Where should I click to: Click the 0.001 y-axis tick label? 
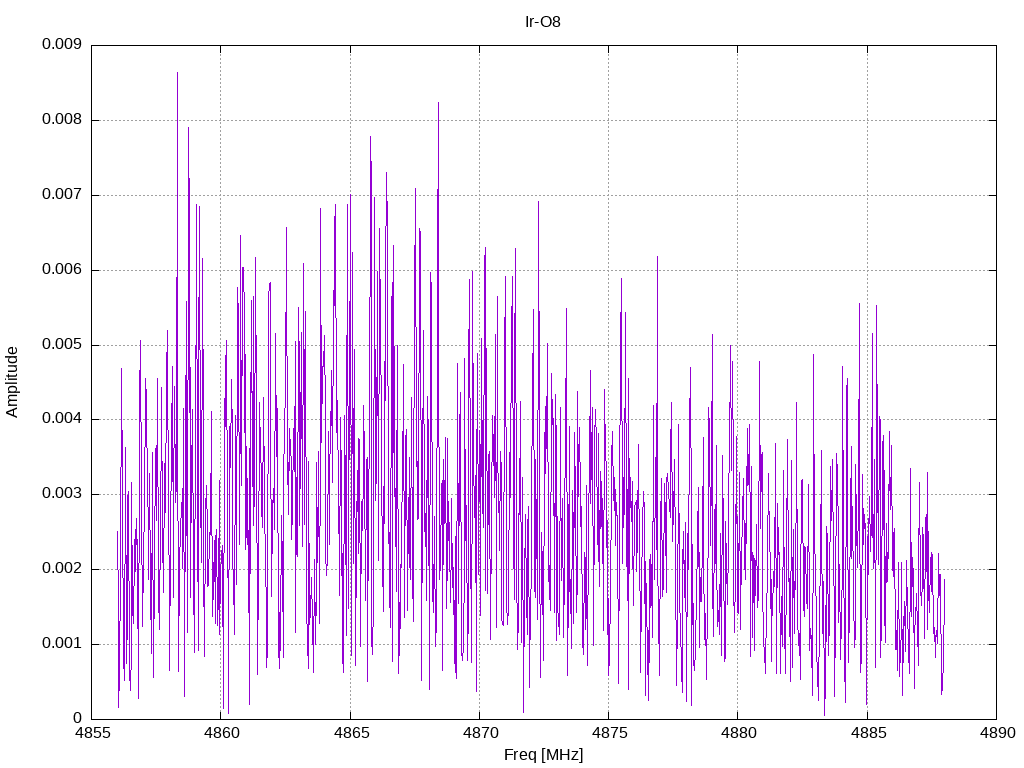click(x=62, y=643)
